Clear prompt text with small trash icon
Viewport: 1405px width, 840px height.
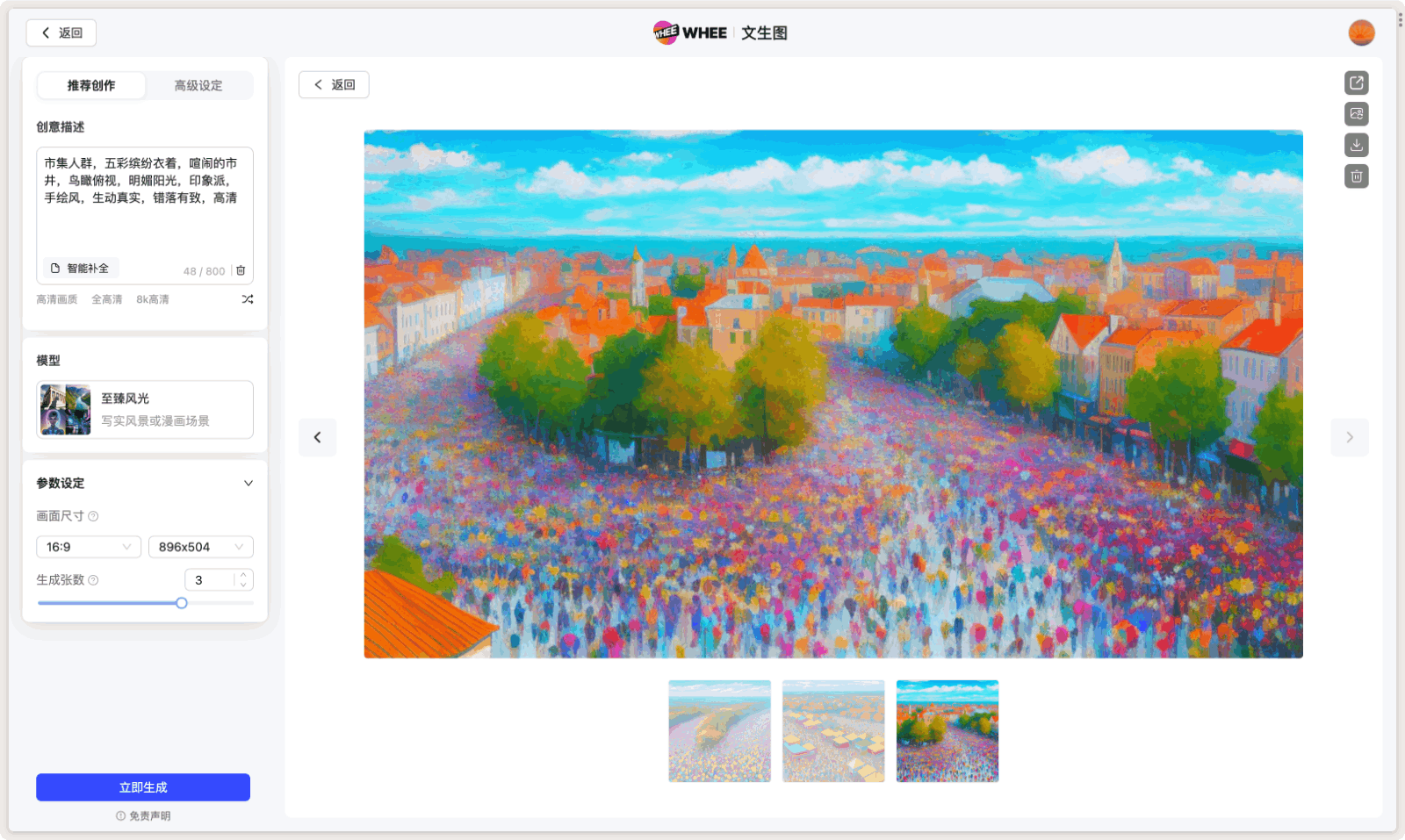[x=241, y=270]
